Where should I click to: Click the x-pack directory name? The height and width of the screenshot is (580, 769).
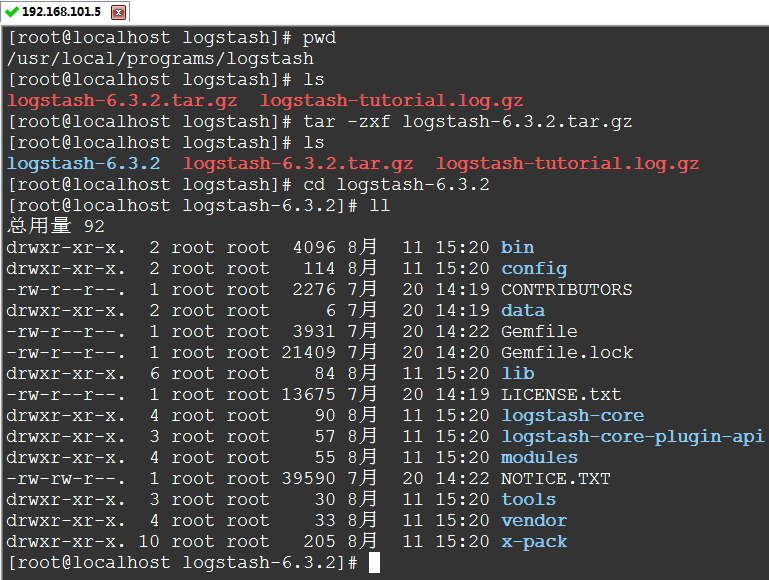coord(534,541)
